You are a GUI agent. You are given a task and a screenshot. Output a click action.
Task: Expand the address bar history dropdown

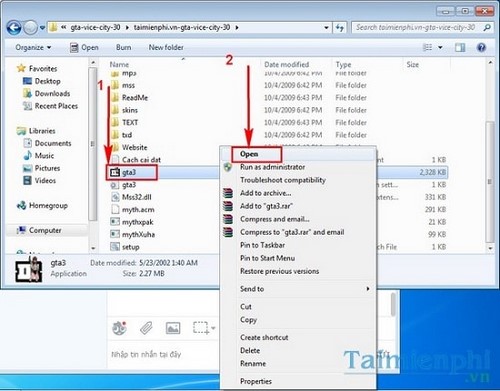coord(326,28)
